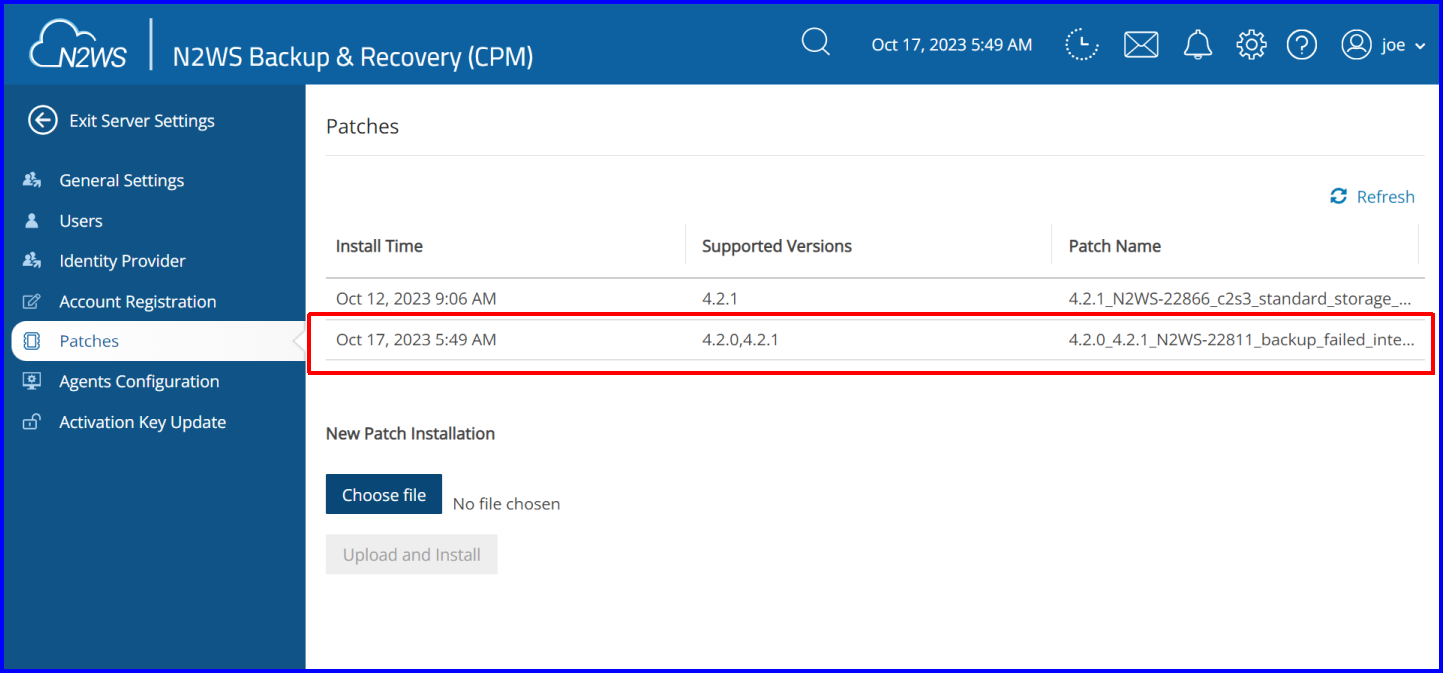Image resolution: width=1443 pixels, height=673 pixels.
Task: Click the back arrow icon for Exit Server Settings
Action: pyautogui.click(x=42, y=121)
